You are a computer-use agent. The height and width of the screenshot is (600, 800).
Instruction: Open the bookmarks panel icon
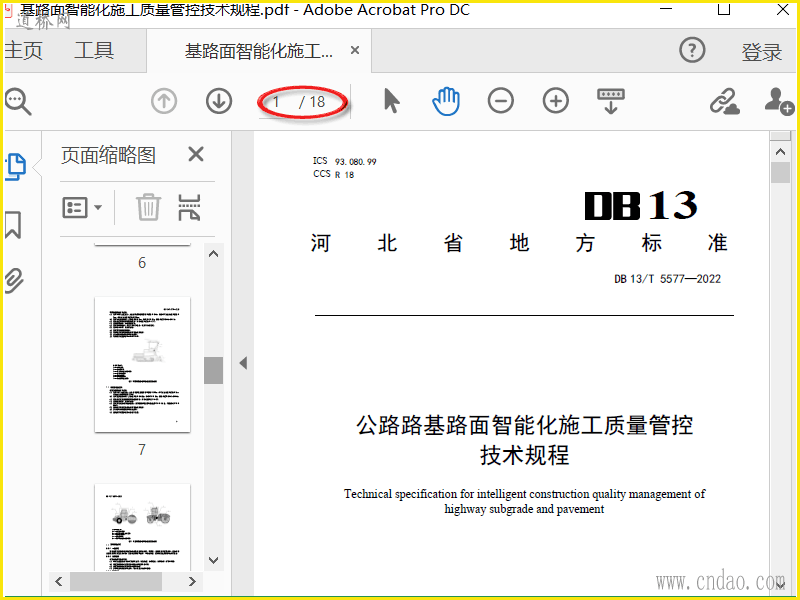point(13,224)
